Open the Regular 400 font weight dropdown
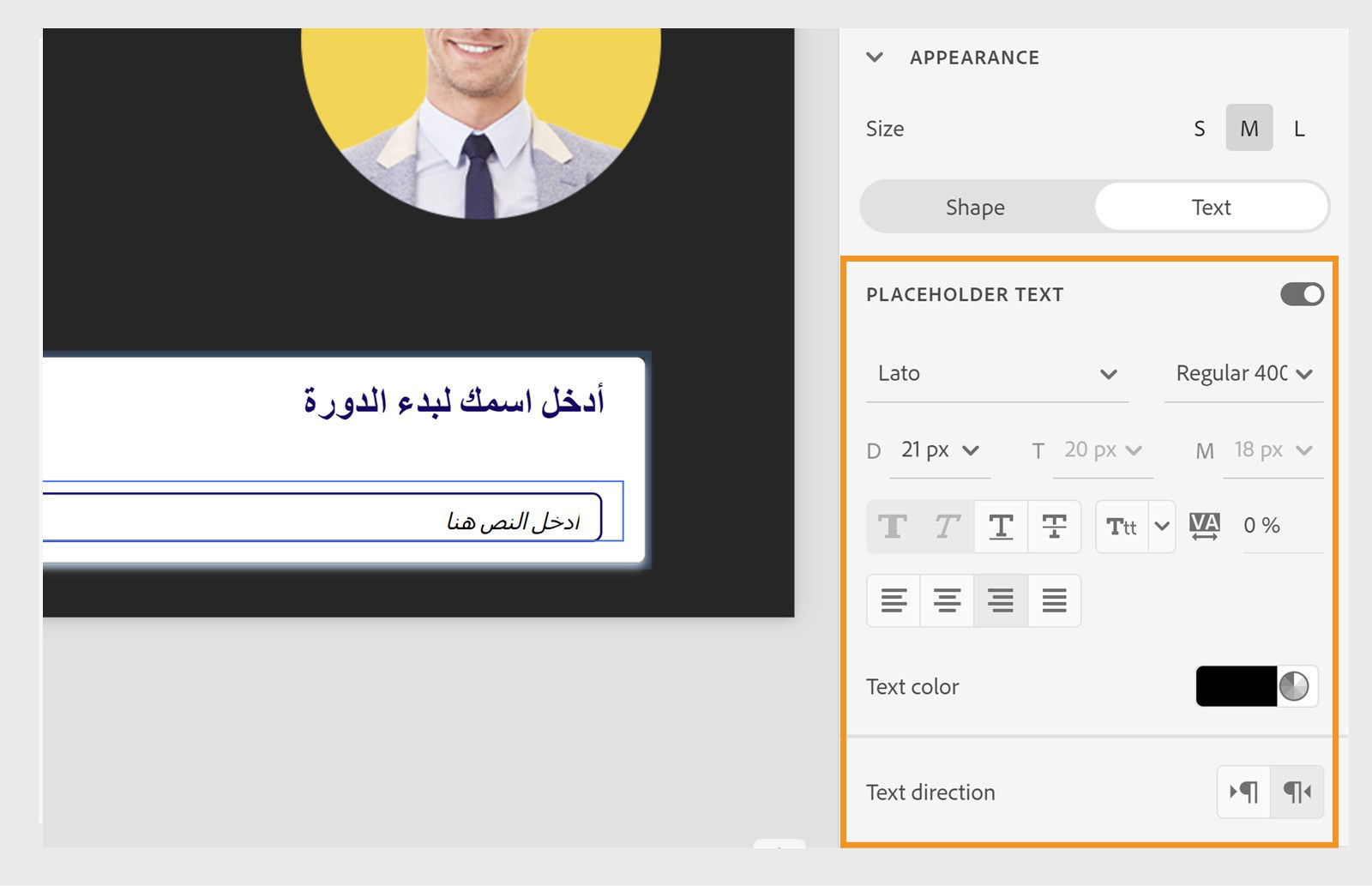The width and height of the screenshot is (1372, 886). (1243, 374)
